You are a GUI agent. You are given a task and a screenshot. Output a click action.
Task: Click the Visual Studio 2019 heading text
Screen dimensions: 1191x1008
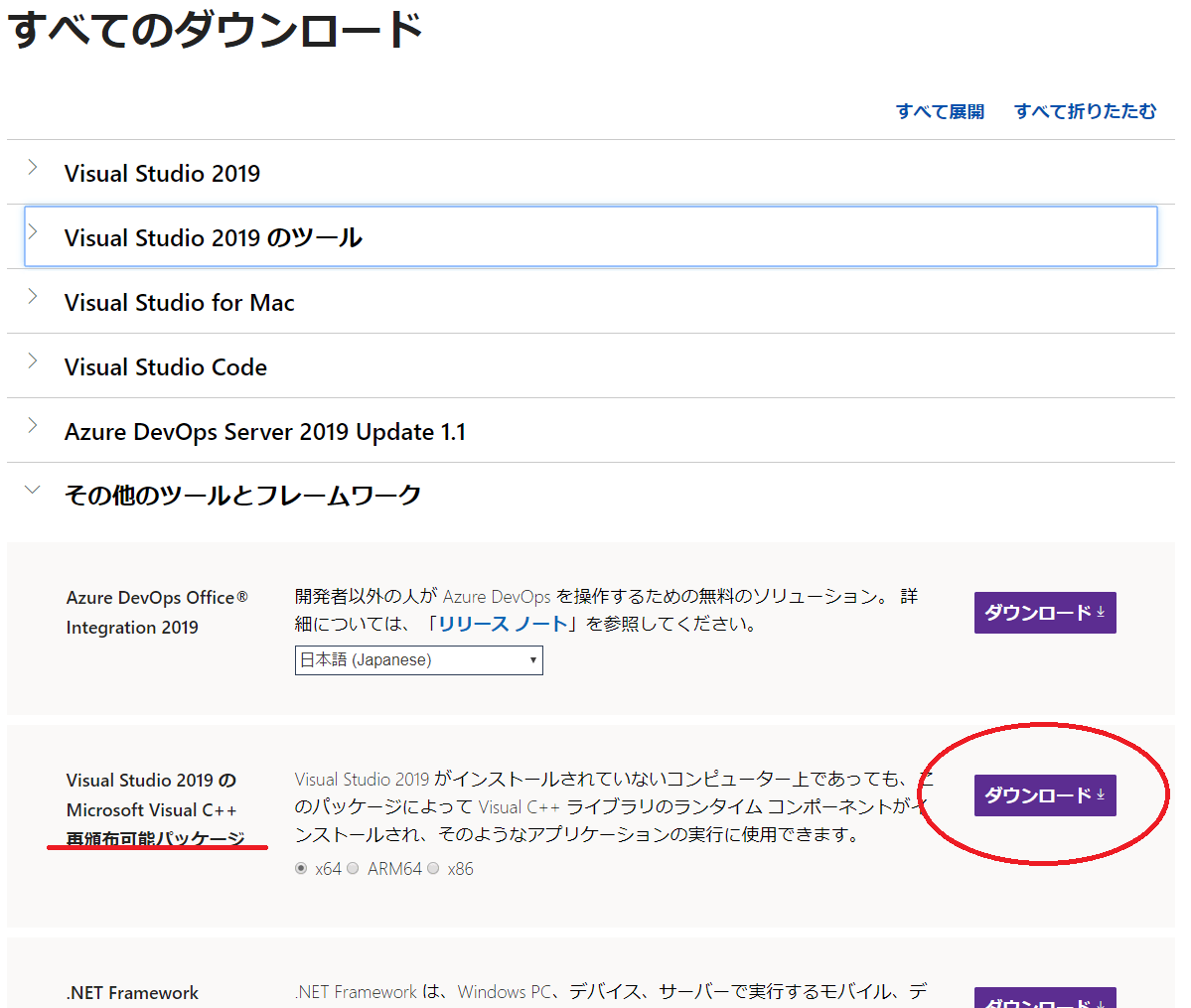pos(162,173)
